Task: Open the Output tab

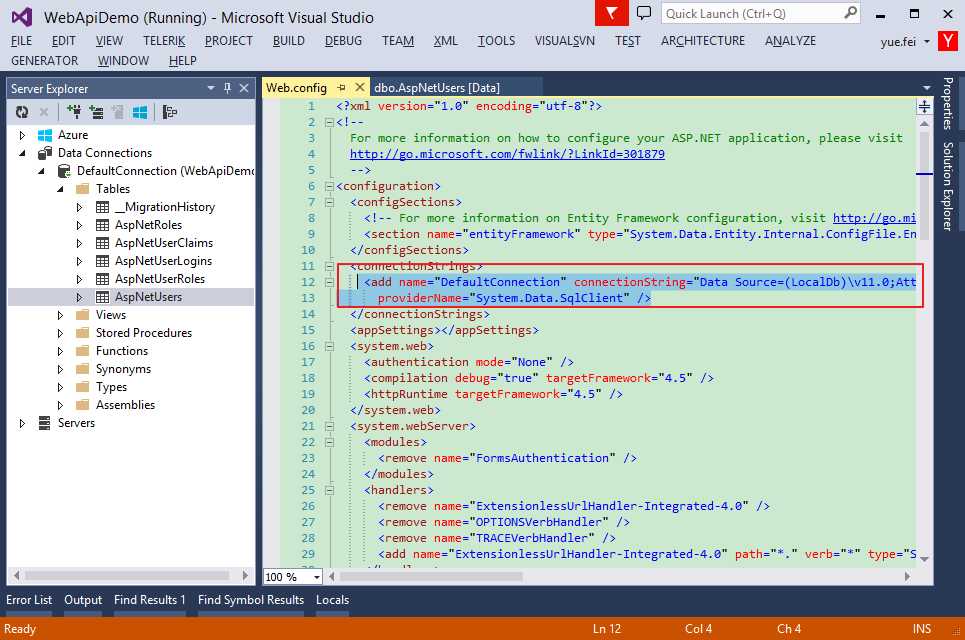Action: click(x=83, y=600)
